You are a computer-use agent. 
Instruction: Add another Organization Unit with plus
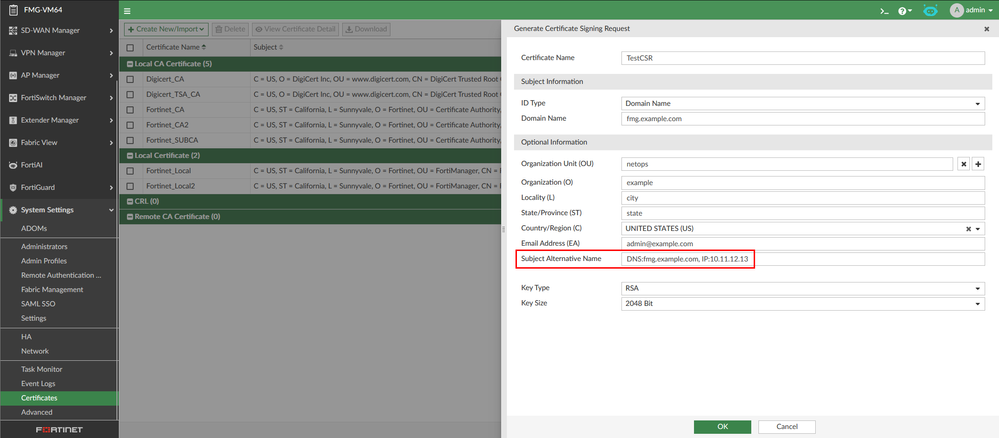pos(979,163)
